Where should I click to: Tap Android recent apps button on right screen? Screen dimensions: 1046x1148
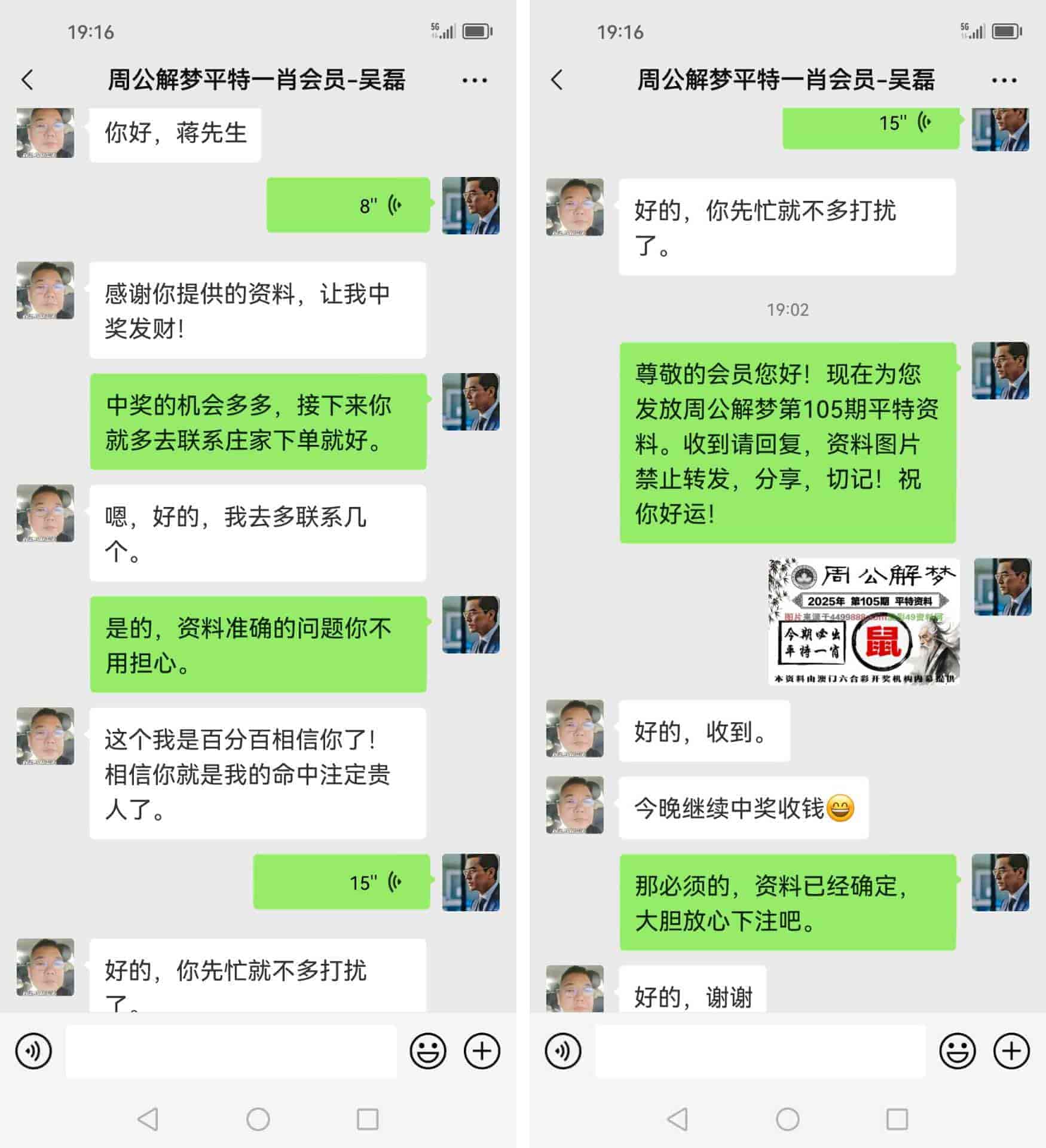[x=897, y=1119]
